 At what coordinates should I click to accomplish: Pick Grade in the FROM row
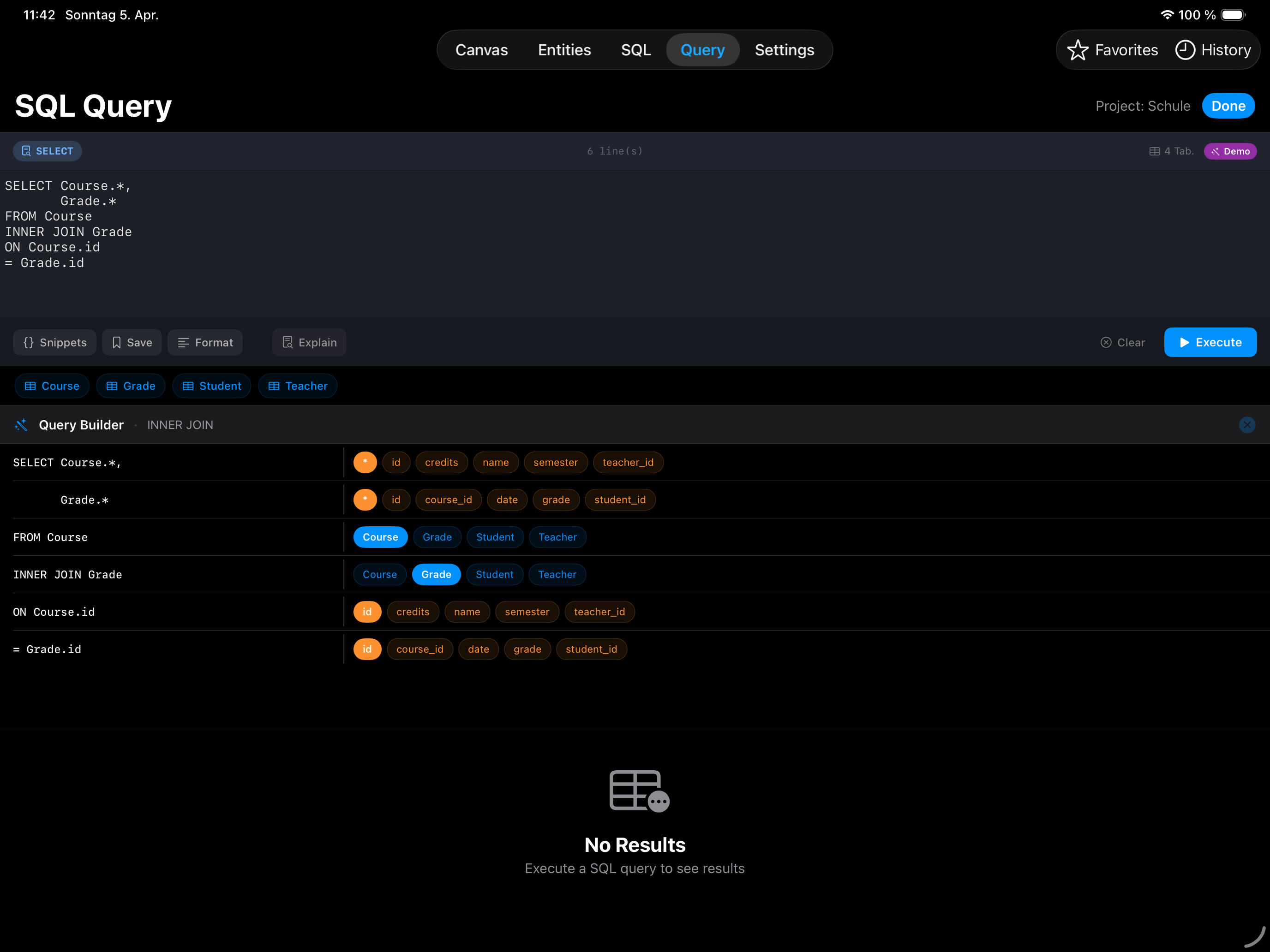point(437,537)
